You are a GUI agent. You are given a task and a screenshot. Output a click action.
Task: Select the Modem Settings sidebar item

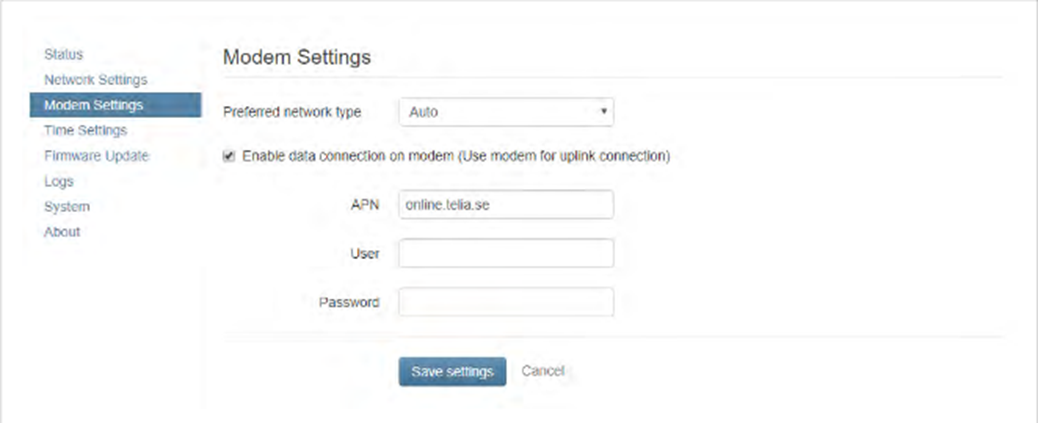pyautogui.click(x=115, y=105)
